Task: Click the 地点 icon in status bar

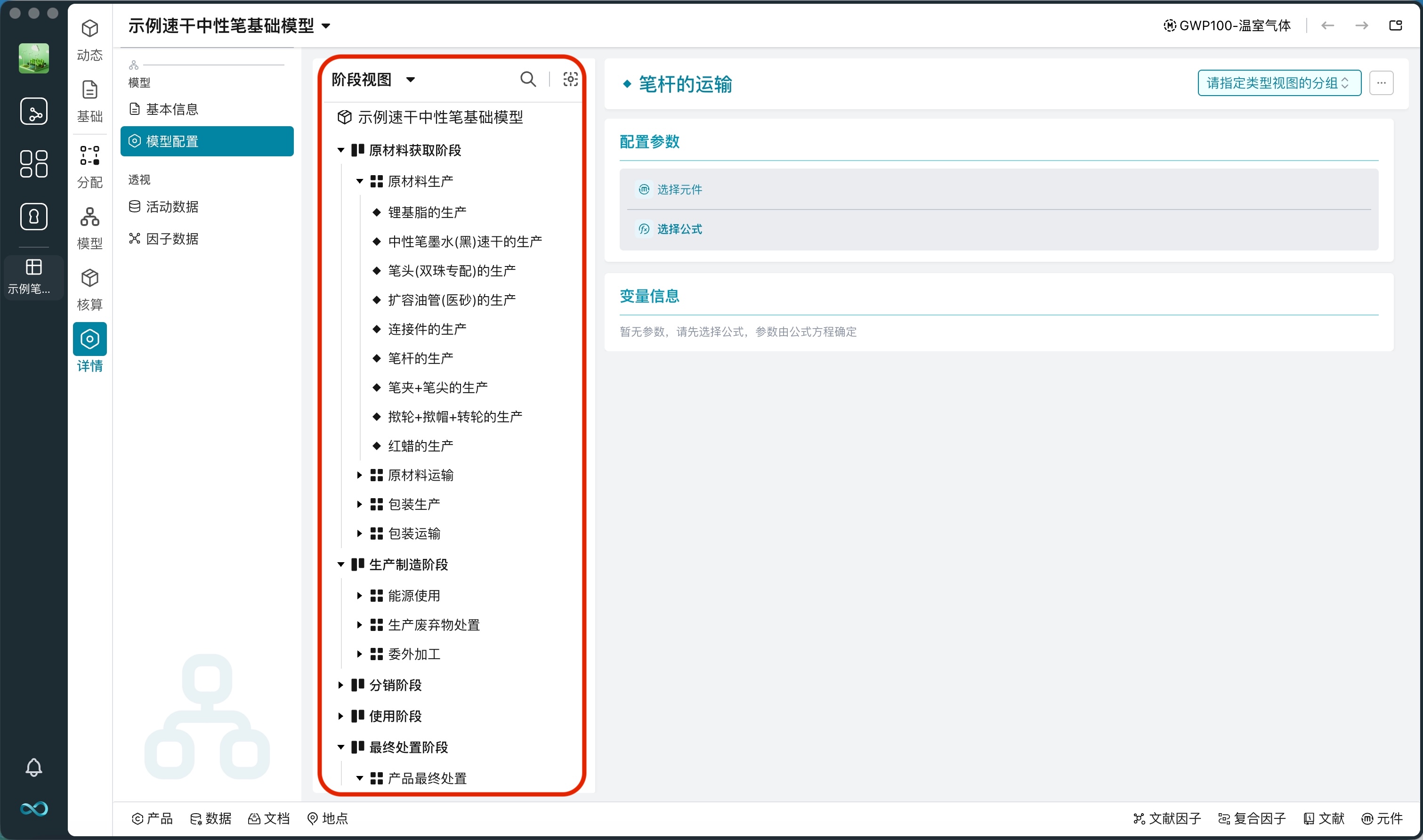Action: point(327,818)
